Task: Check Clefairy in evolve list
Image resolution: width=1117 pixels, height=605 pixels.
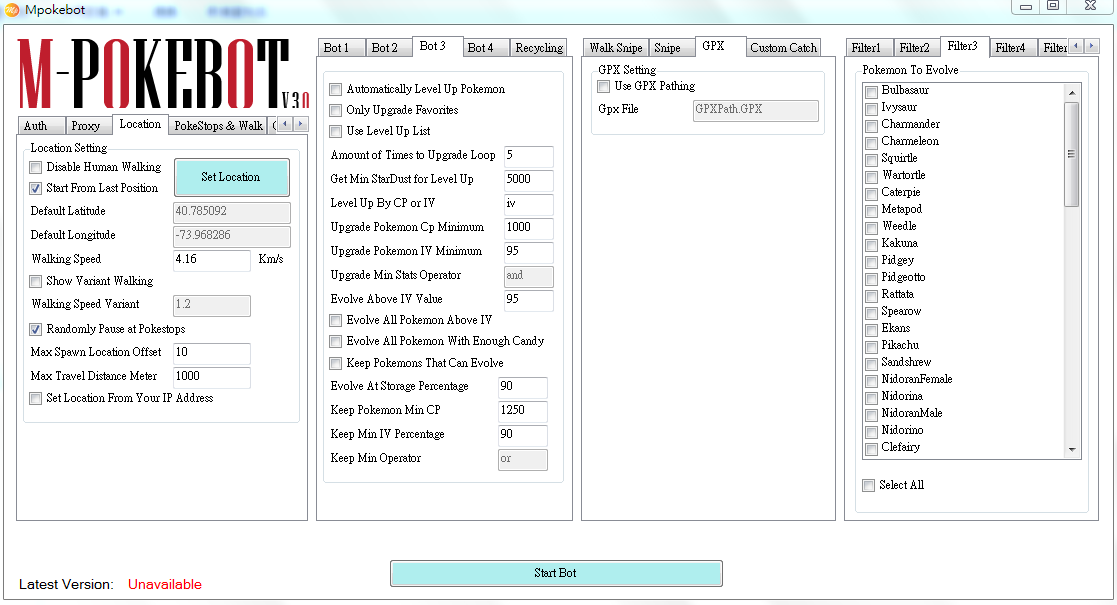Action: point(871,449)
